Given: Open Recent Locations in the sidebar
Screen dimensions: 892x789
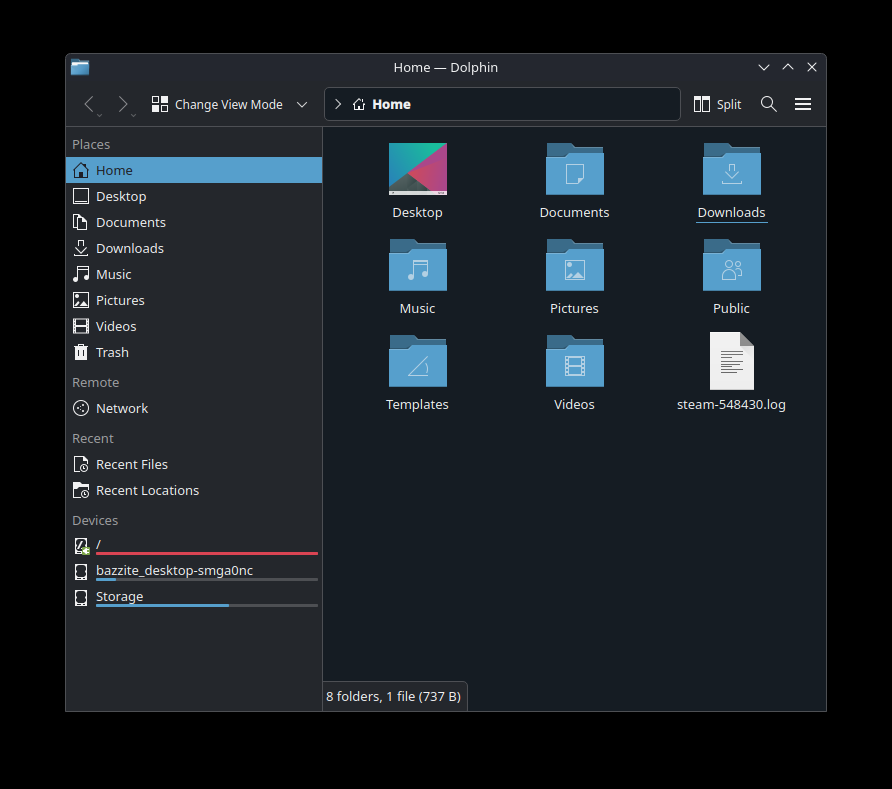Looking at the screenshot, I should 194,490.
